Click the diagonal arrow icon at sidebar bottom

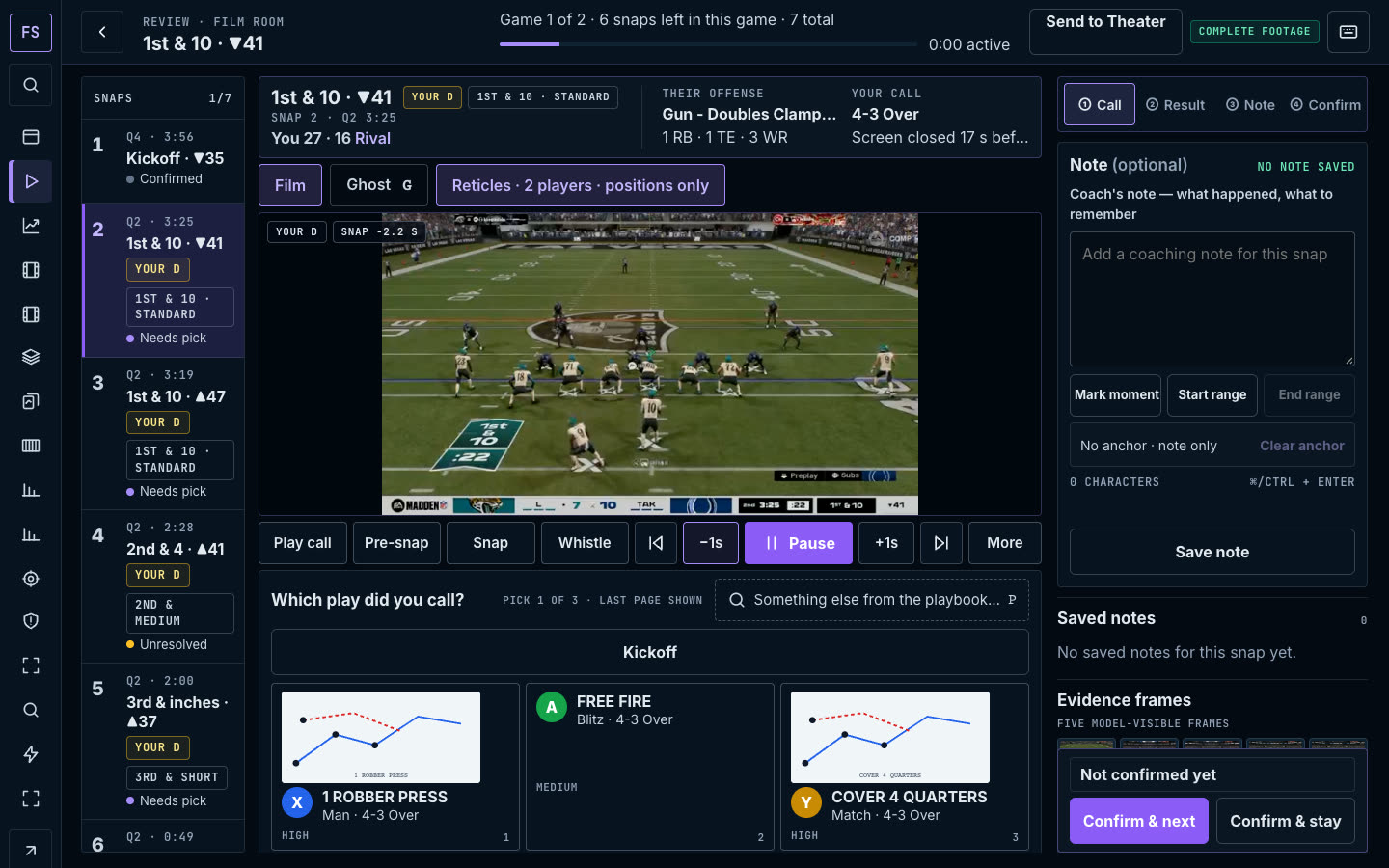pos(31,851)
